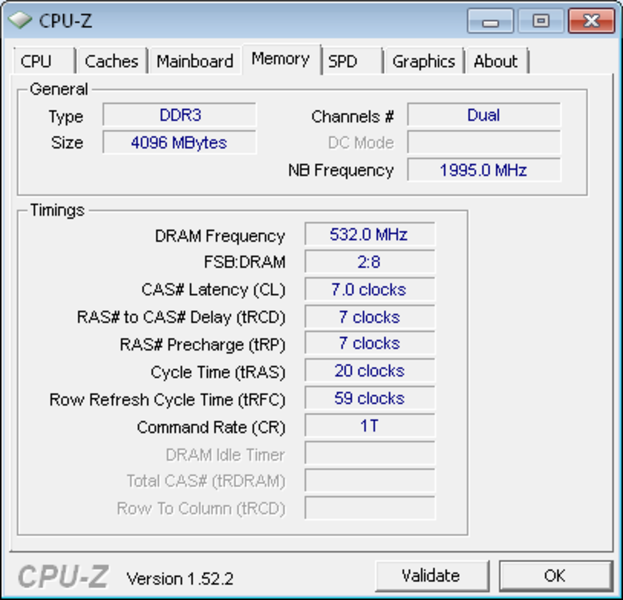Click the Command Rate (CR) label
This screenshot has height=600, width=623.
(x=211, y=427)
